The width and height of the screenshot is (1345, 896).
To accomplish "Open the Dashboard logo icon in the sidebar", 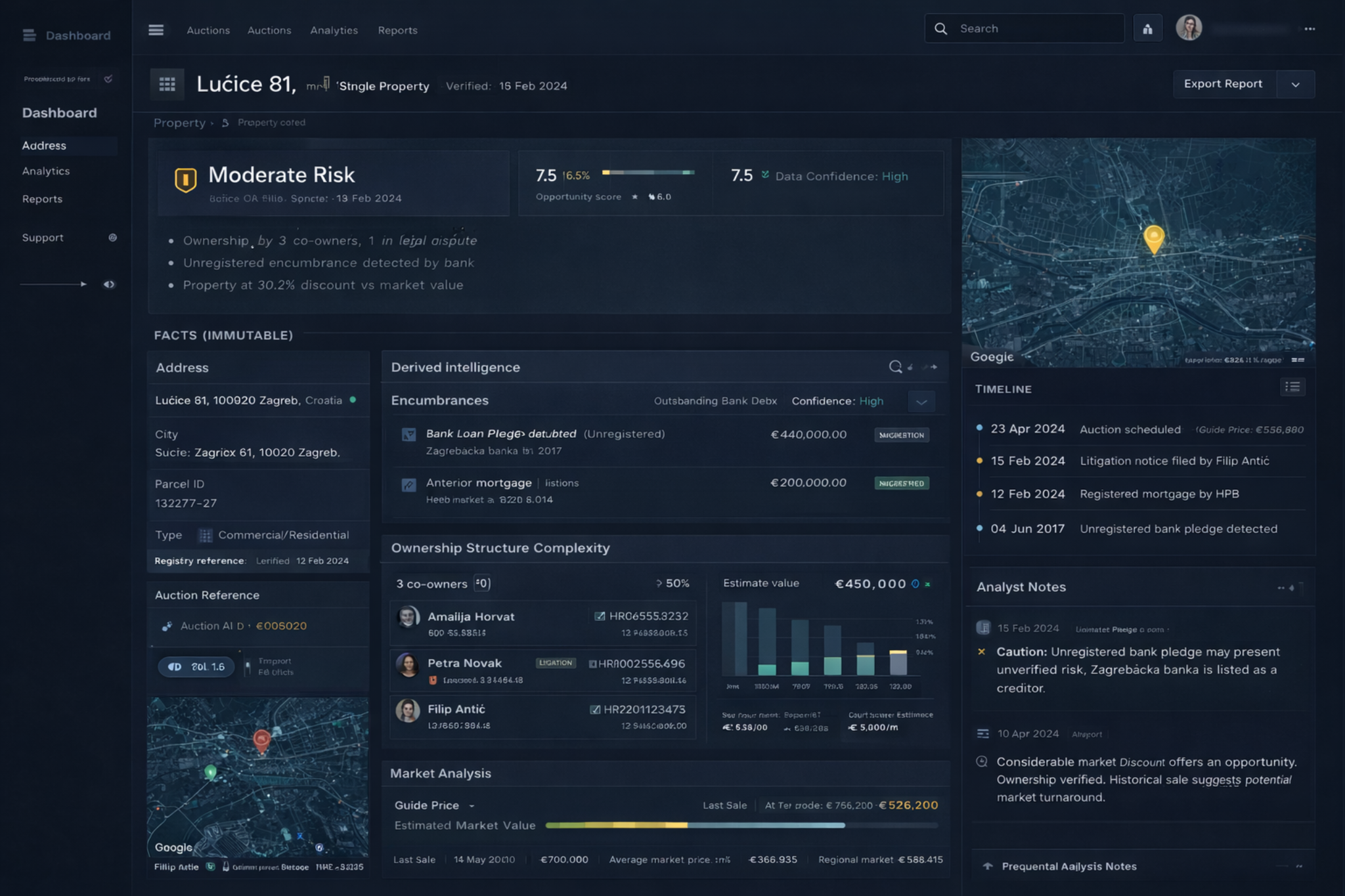I will [x=29, y=35].
